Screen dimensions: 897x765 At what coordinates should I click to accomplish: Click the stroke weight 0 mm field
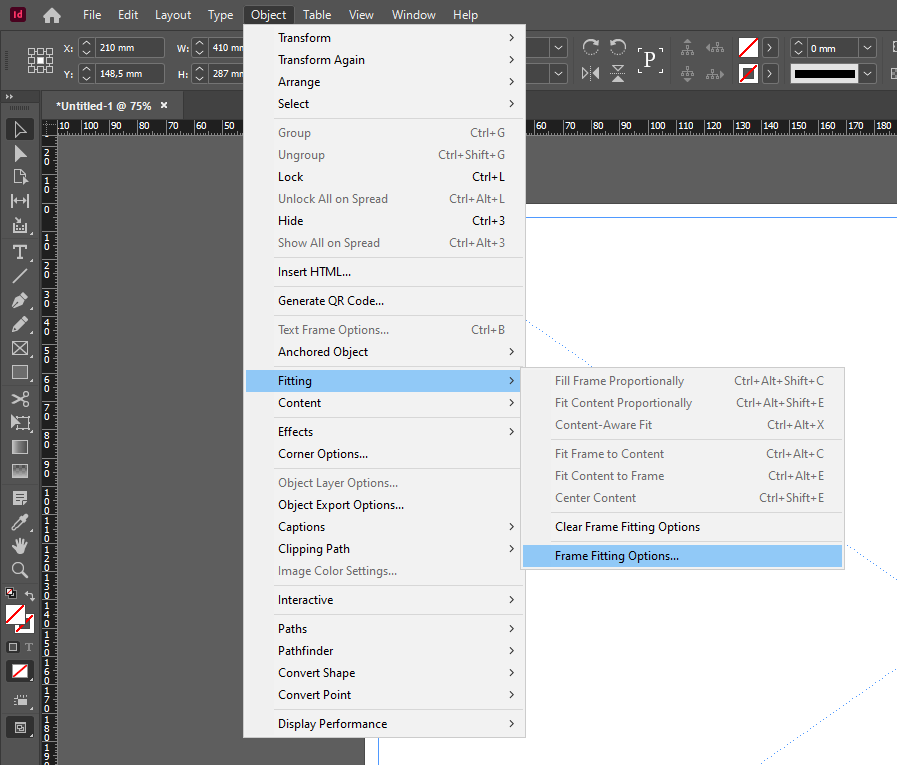tap(832, 48)
